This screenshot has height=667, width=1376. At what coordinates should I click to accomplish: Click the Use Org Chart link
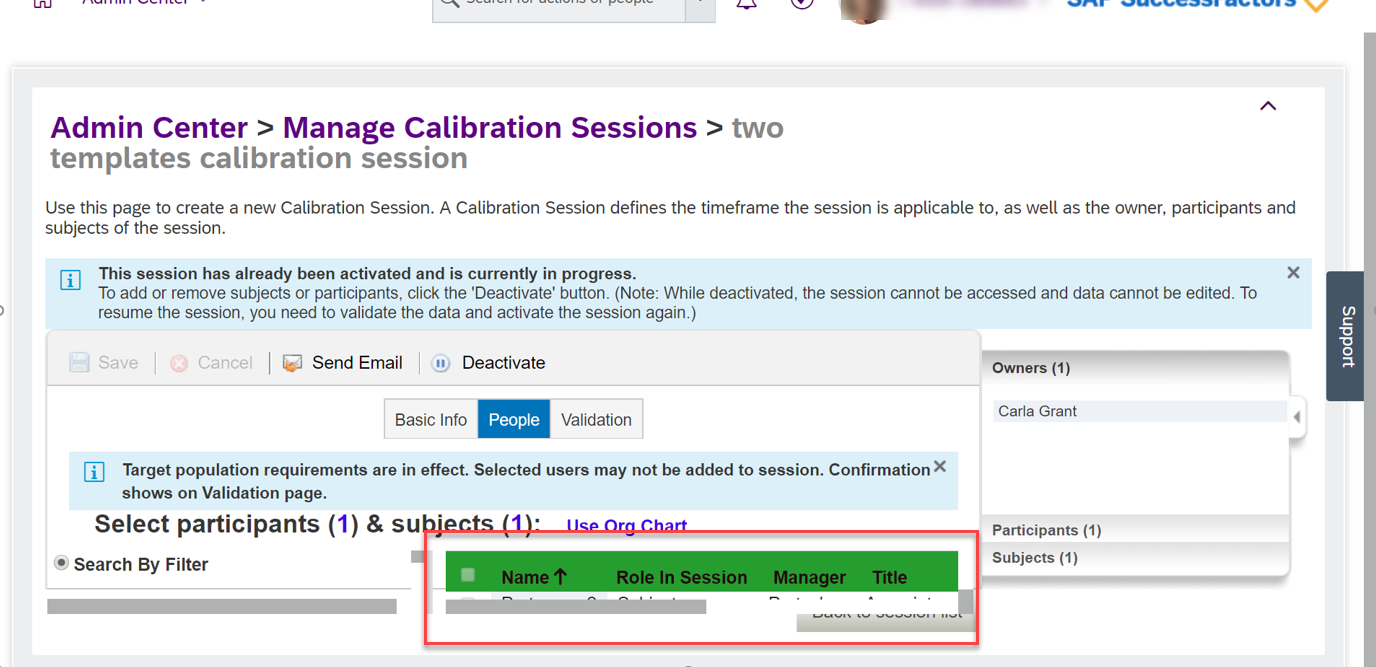click(x=626, y=526)
